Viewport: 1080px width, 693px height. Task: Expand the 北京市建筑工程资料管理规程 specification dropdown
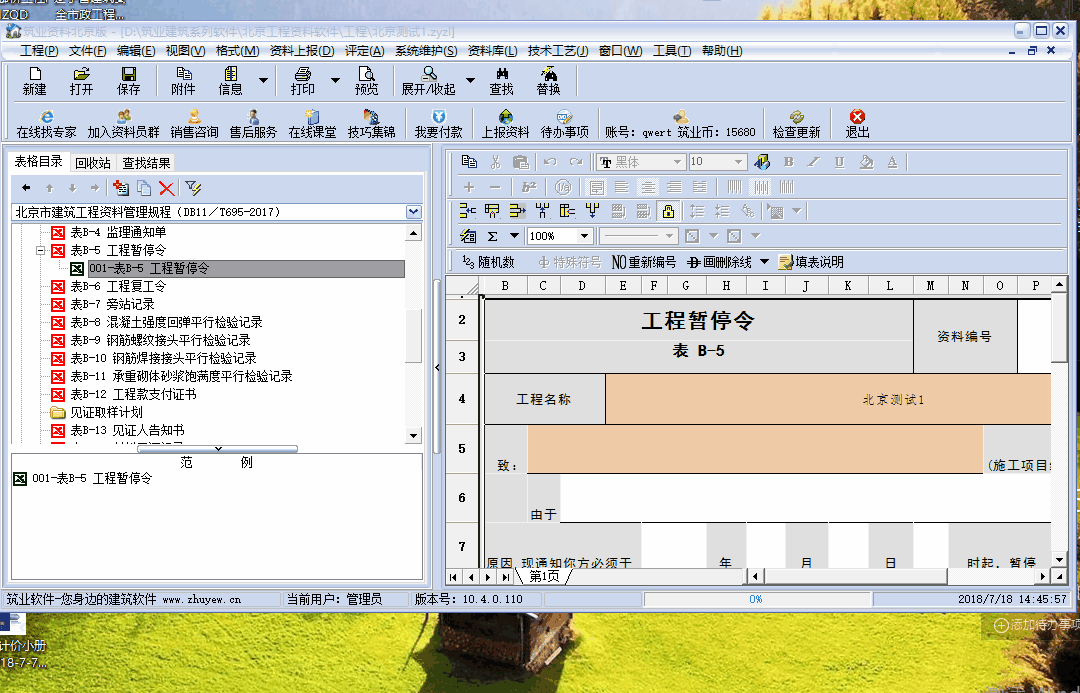(x=414, y=212)
